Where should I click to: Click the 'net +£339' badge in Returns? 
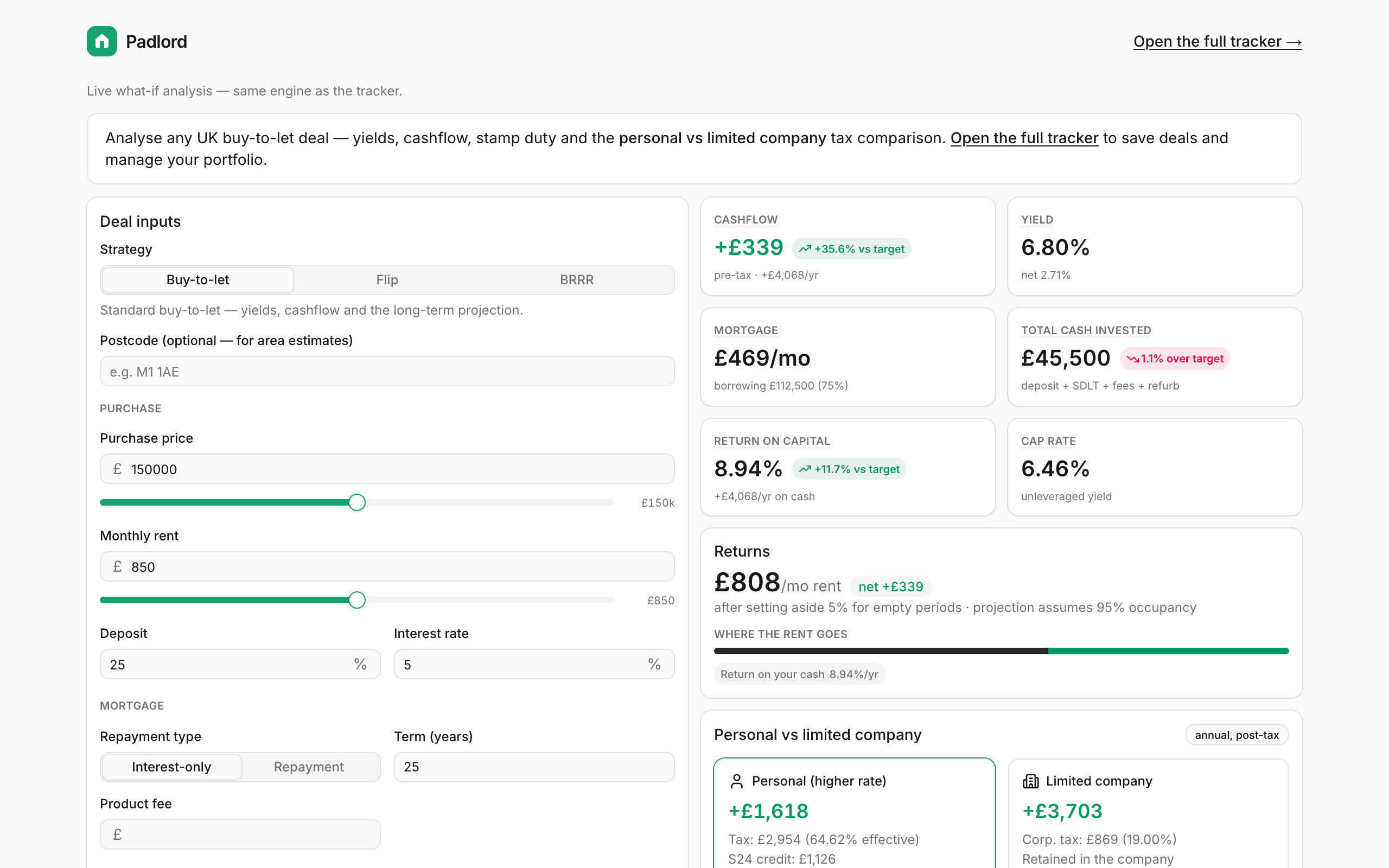(890, 586)
